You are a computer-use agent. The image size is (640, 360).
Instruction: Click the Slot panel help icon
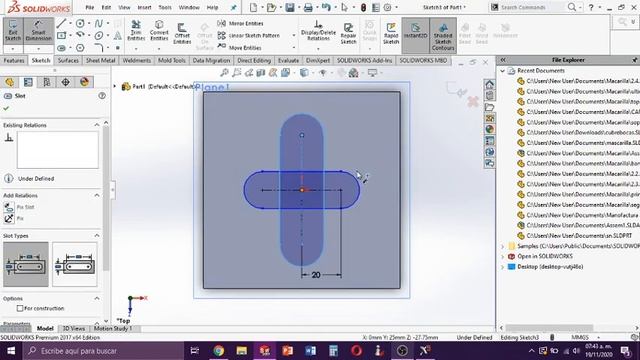point(102,96)
